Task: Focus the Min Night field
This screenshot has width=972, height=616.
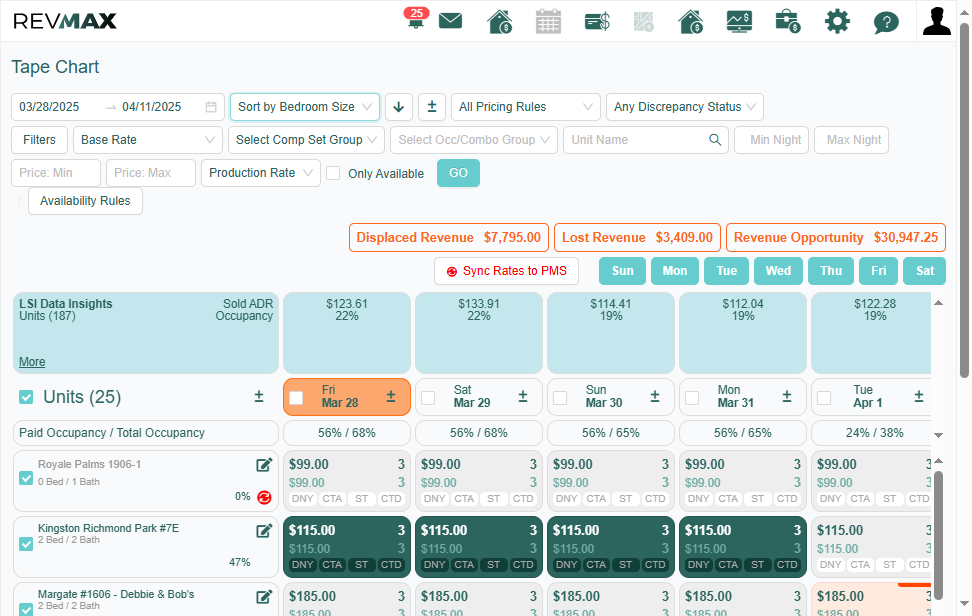Action: tap(771, 139)
